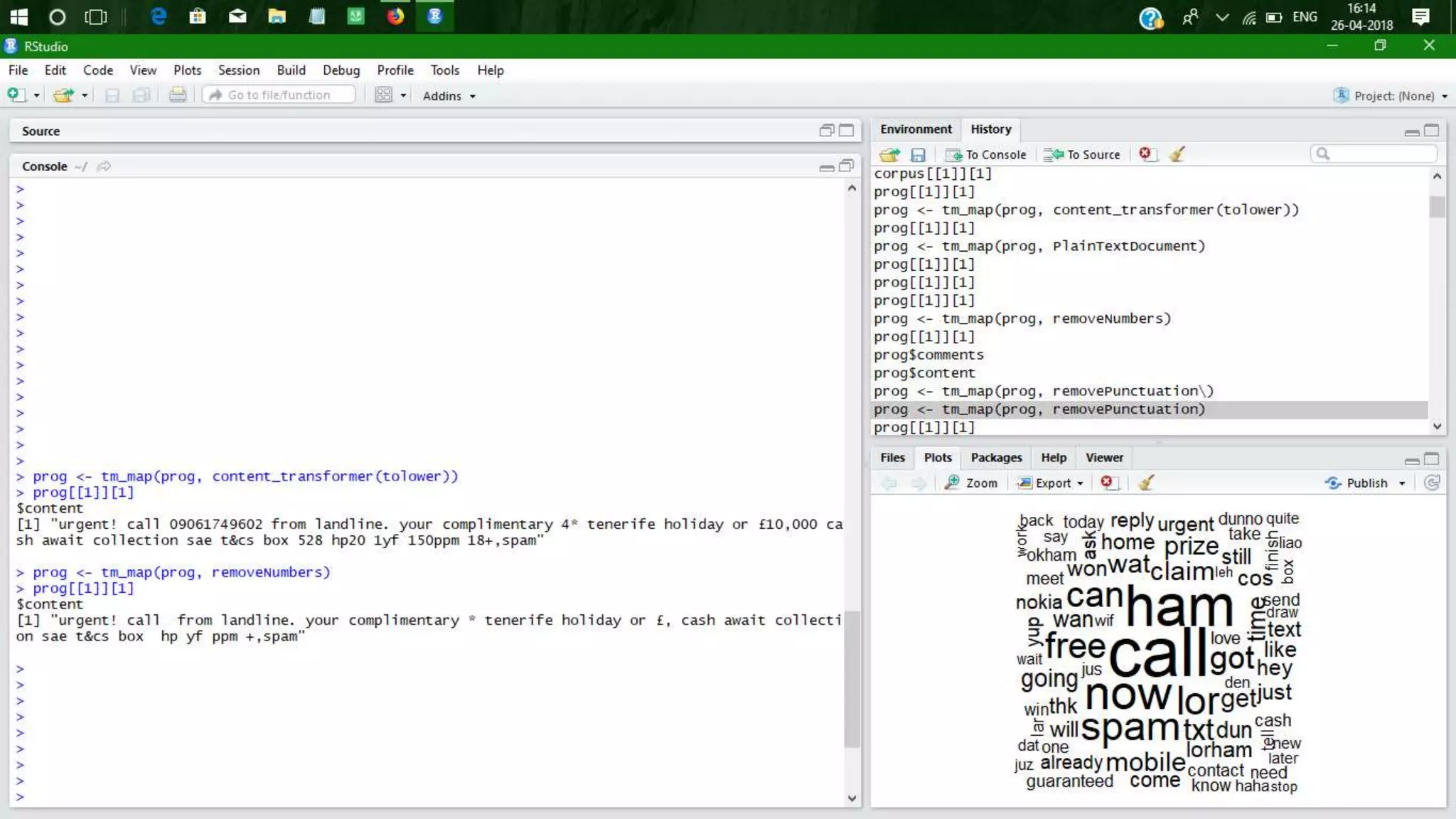The image size is (1456, 819).
Task: Refresh the current plot
Action: click(1432, 483)
